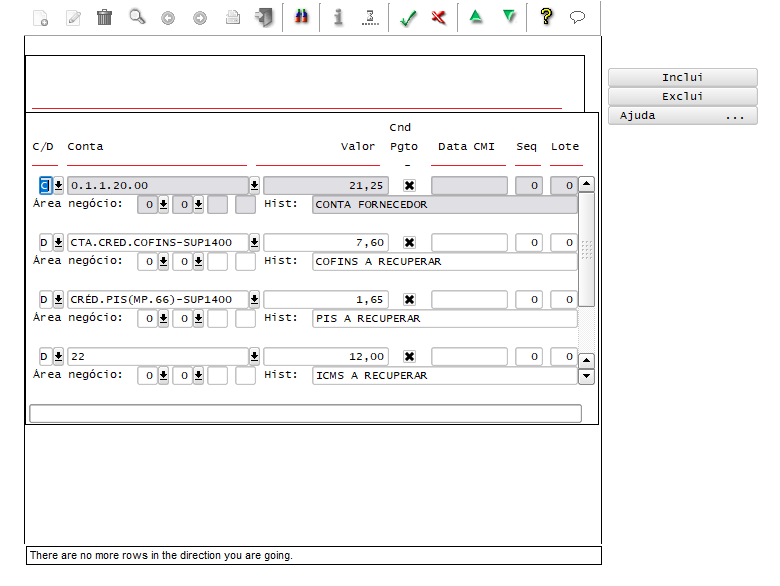Click the C/D field showing C
Viewport: 780px width, 586px height.
45,186
